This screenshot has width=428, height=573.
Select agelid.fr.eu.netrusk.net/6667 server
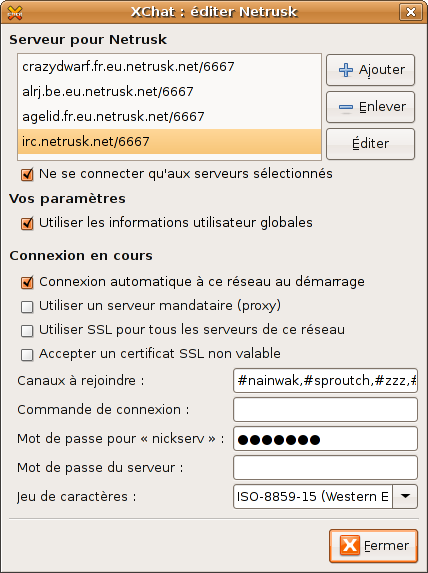pyautogui.click(x=169, y=116)
